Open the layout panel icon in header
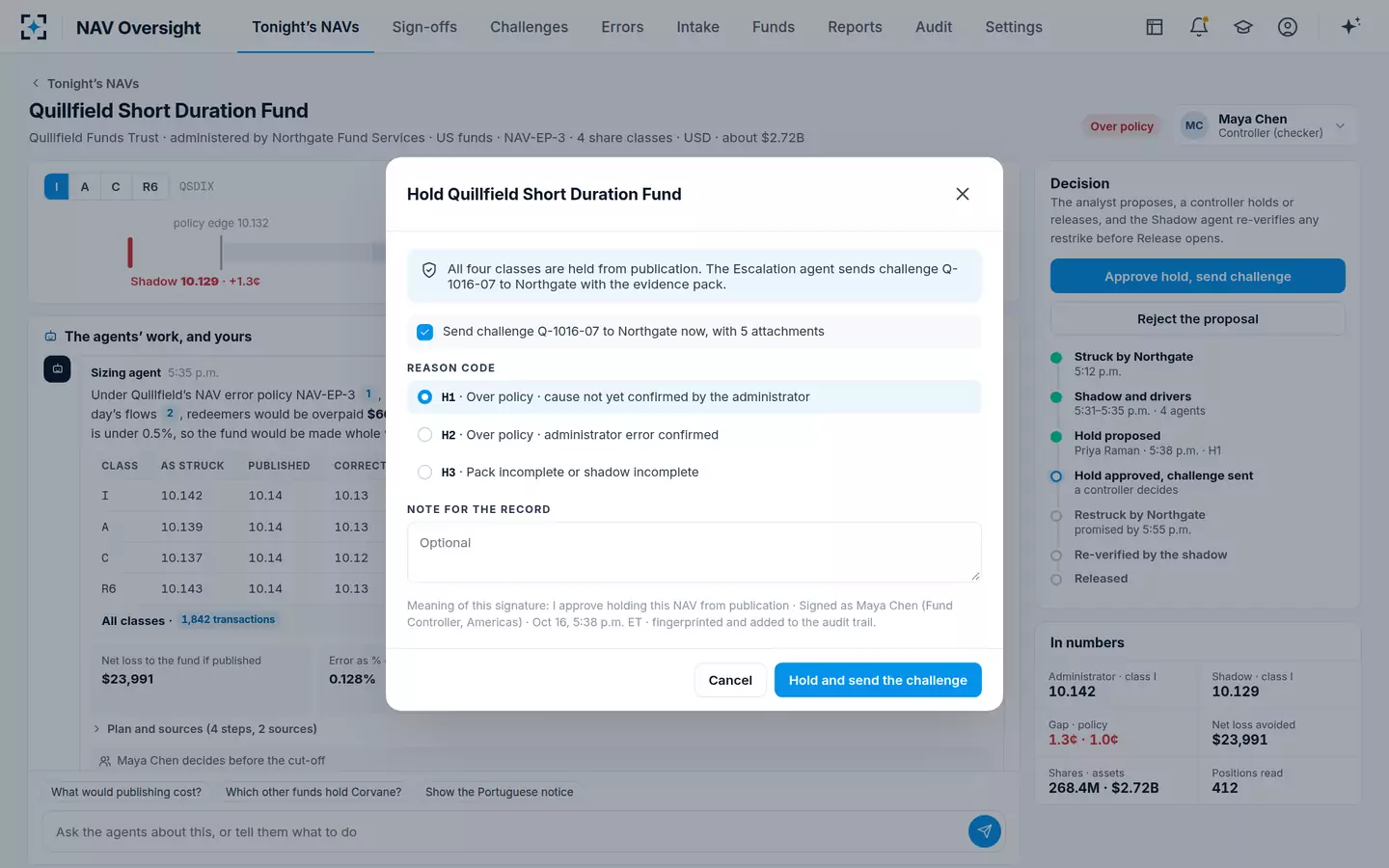 [x=1155, y=27]
